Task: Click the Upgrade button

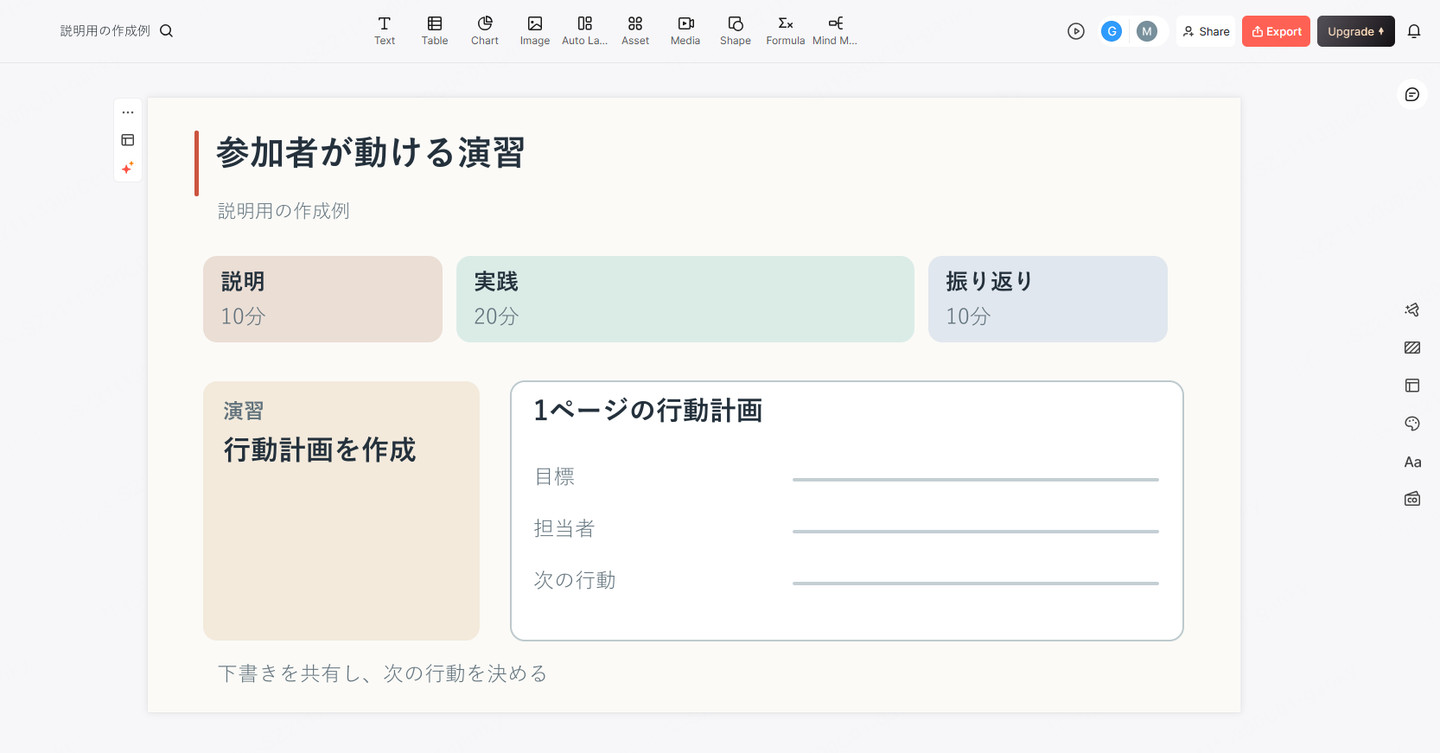Action: [x=1356, y=31]
